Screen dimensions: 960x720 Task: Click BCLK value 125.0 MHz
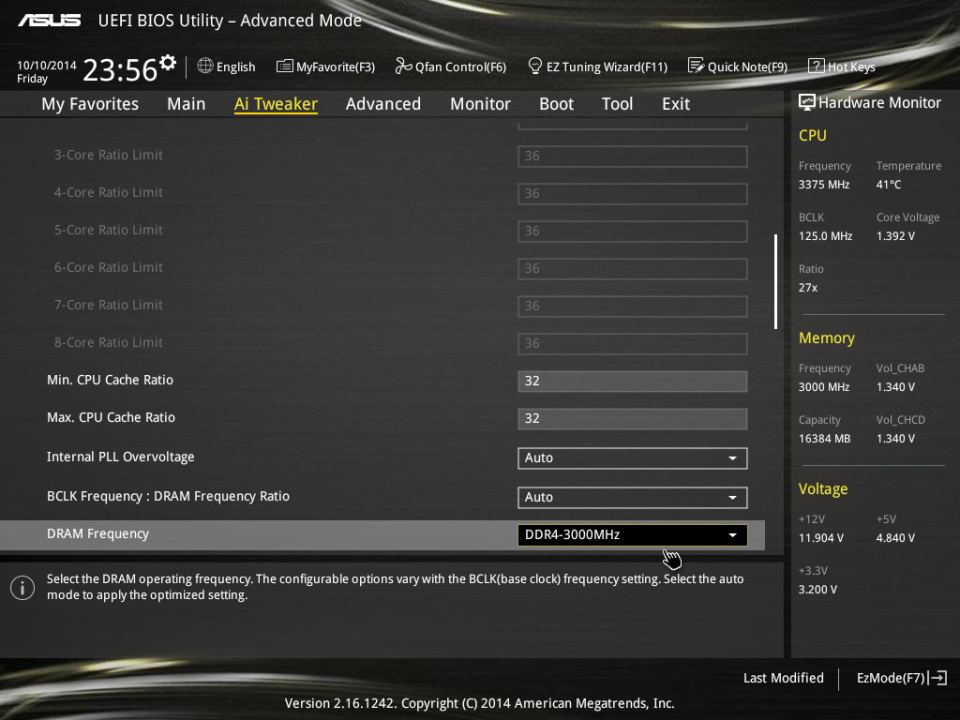point(825,236)
